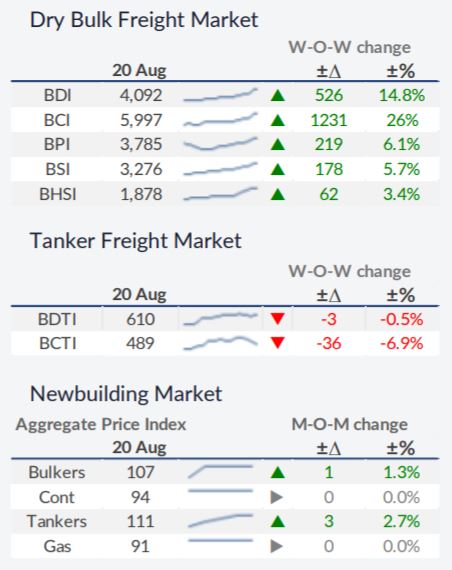Open the BHSI sparkline trend chart
452x570 pixels.
point(220,193)
